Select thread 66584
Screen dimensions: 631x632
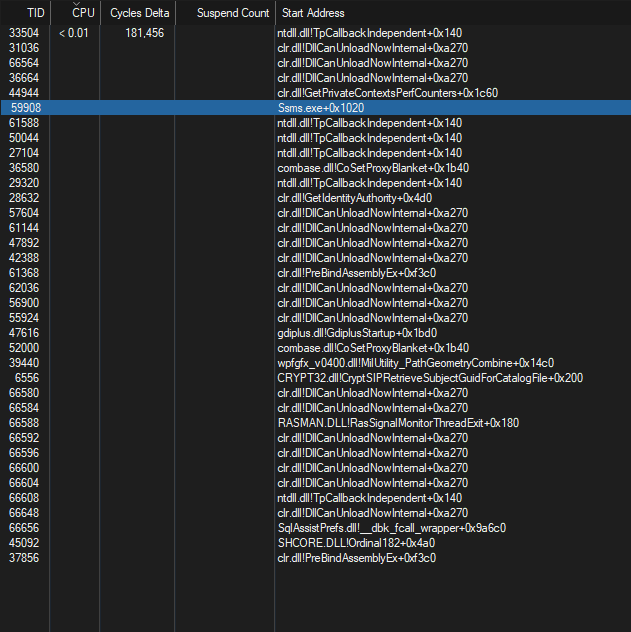(x=316, y=407)
